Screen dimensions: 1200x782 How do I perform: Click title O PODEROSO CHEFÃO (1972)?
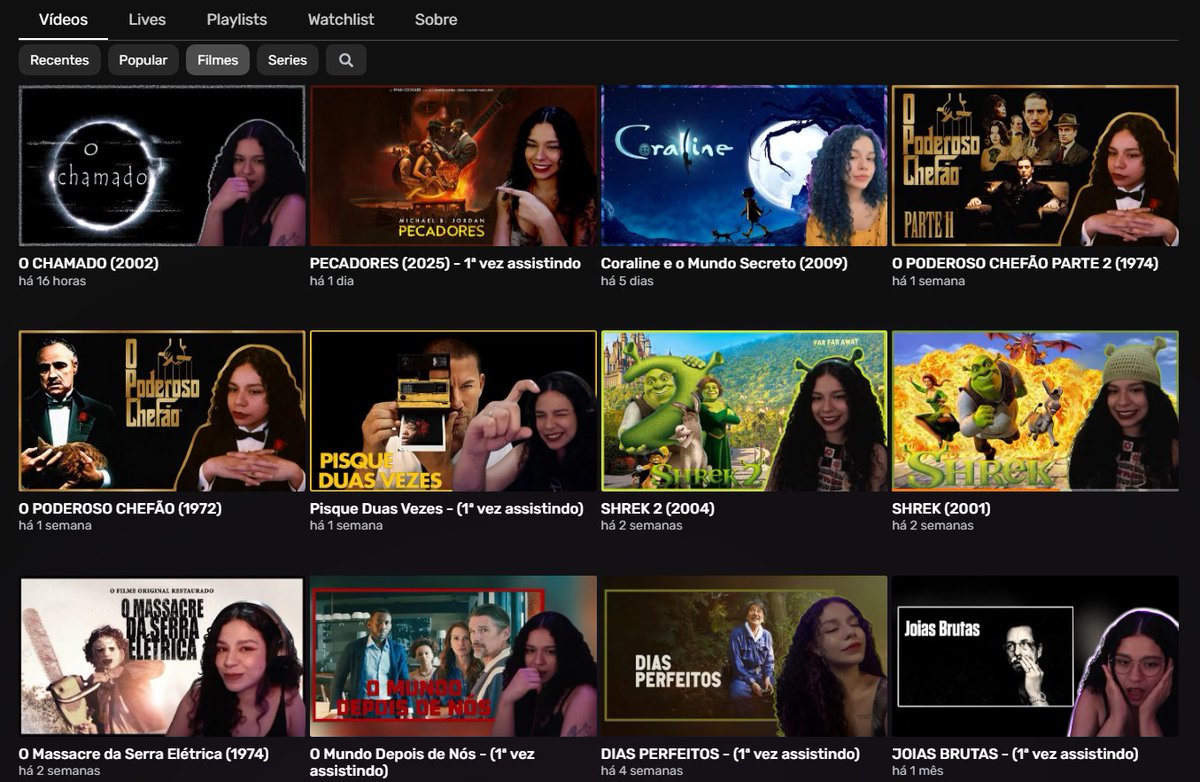click(x=120, y=509)
